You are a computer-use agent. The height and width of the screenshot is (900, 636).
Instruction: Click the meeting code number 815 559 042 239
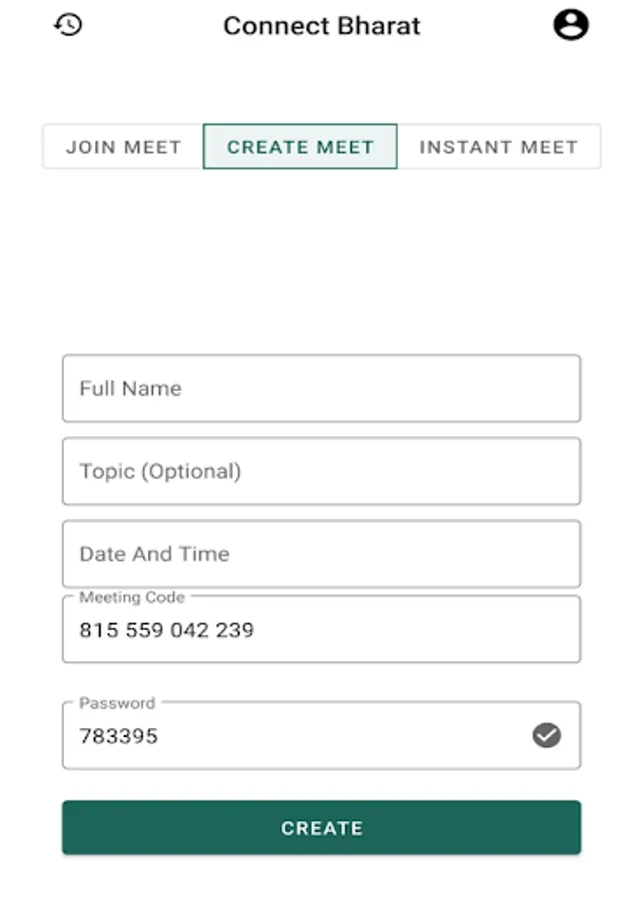(166, 630)
